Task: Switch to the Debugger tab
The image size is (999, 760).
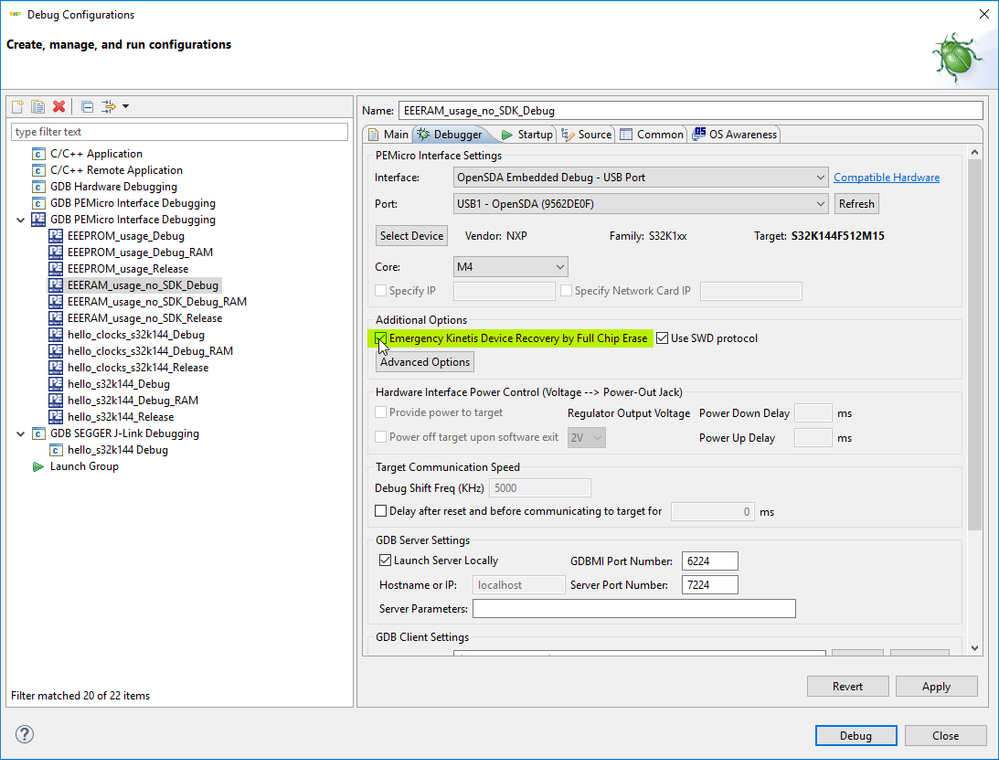Action: coord(451,134)
